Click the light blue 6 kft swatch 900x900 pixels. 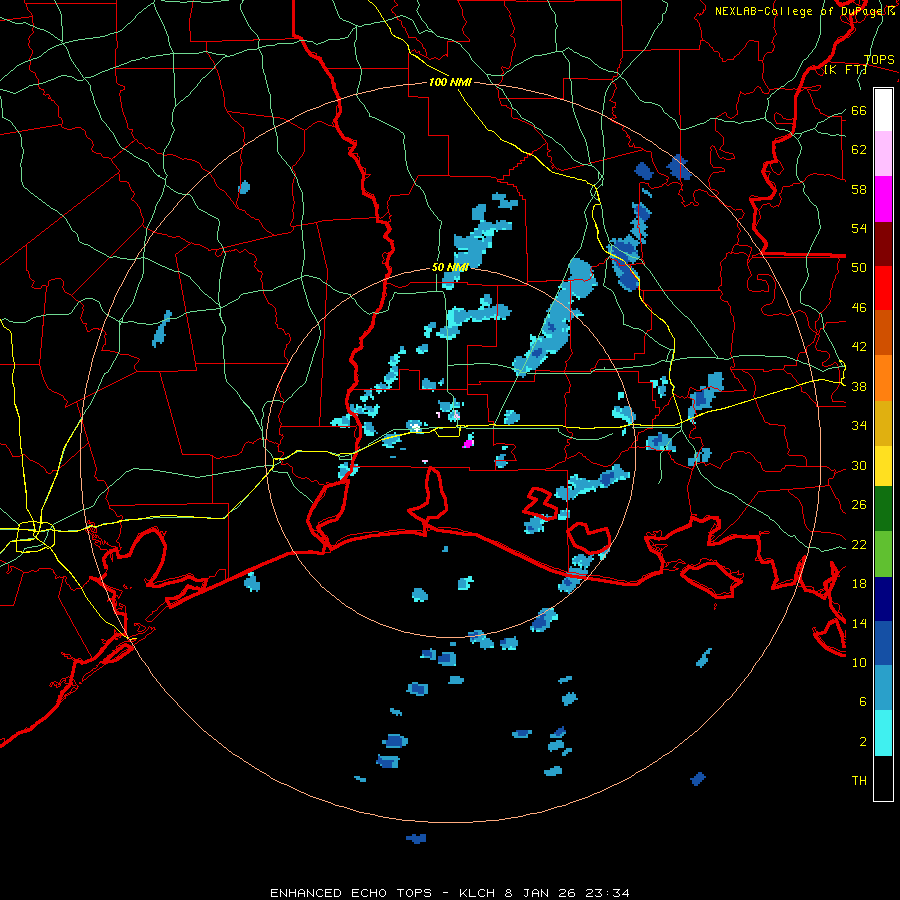pos(883,687)
